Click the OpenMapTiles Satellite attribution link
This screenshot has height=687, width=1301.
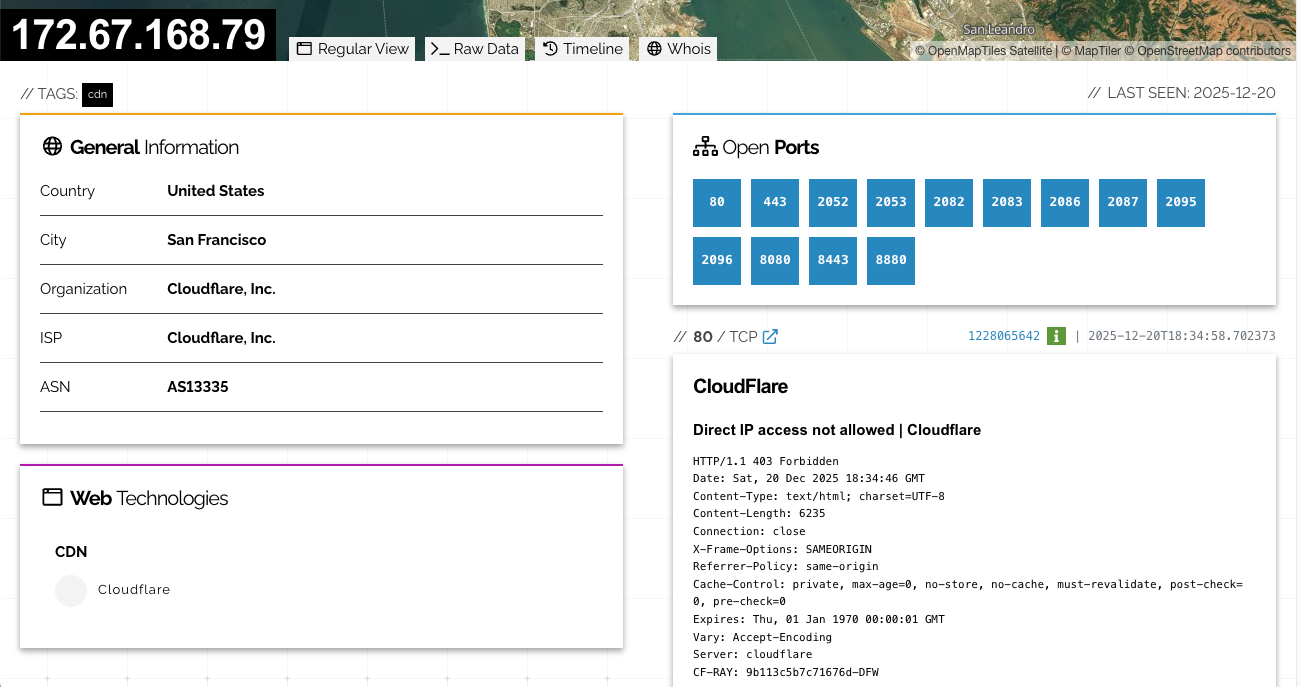(984, 50)
